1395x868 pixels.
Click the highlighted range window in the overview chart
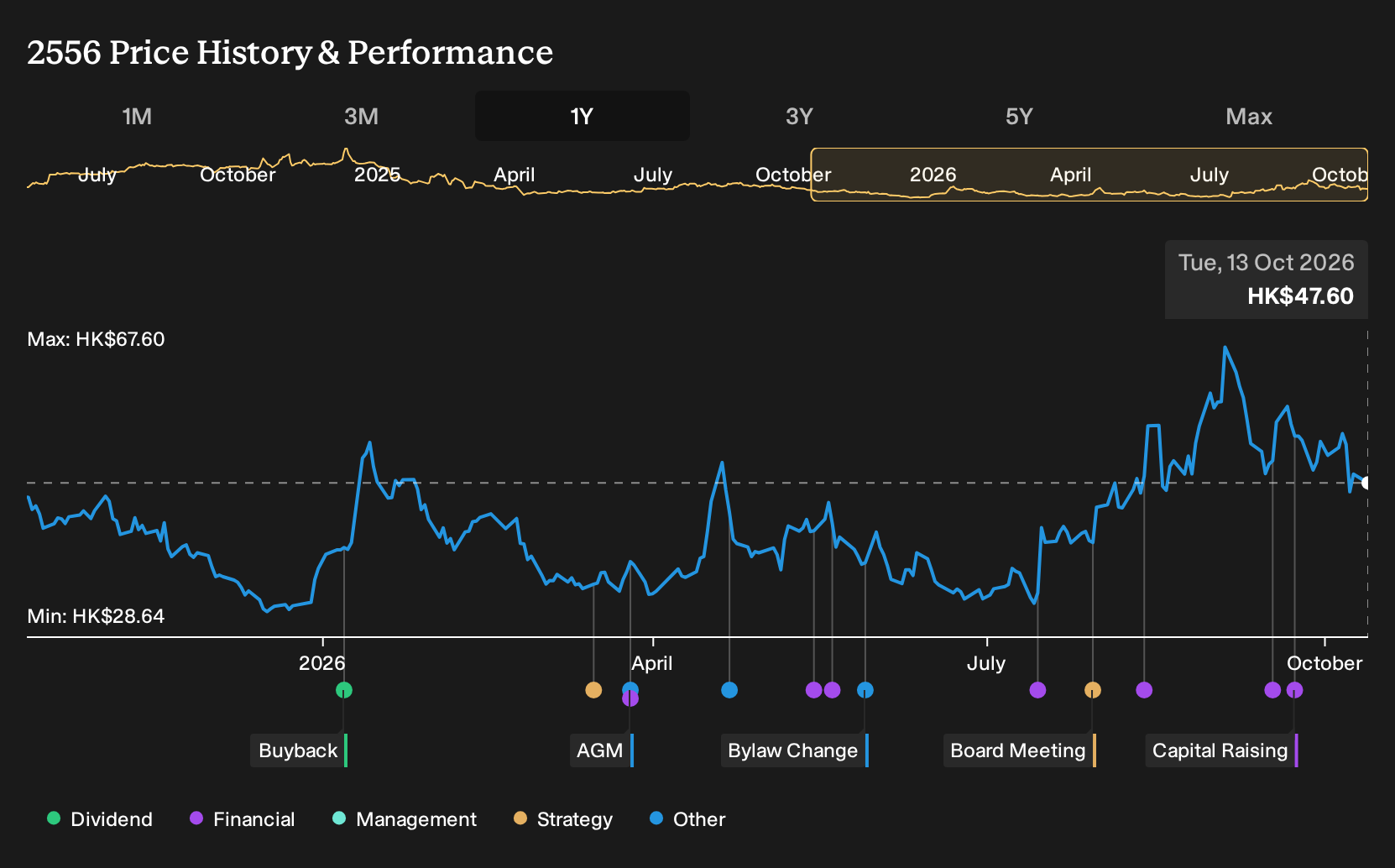[1089, 175]
